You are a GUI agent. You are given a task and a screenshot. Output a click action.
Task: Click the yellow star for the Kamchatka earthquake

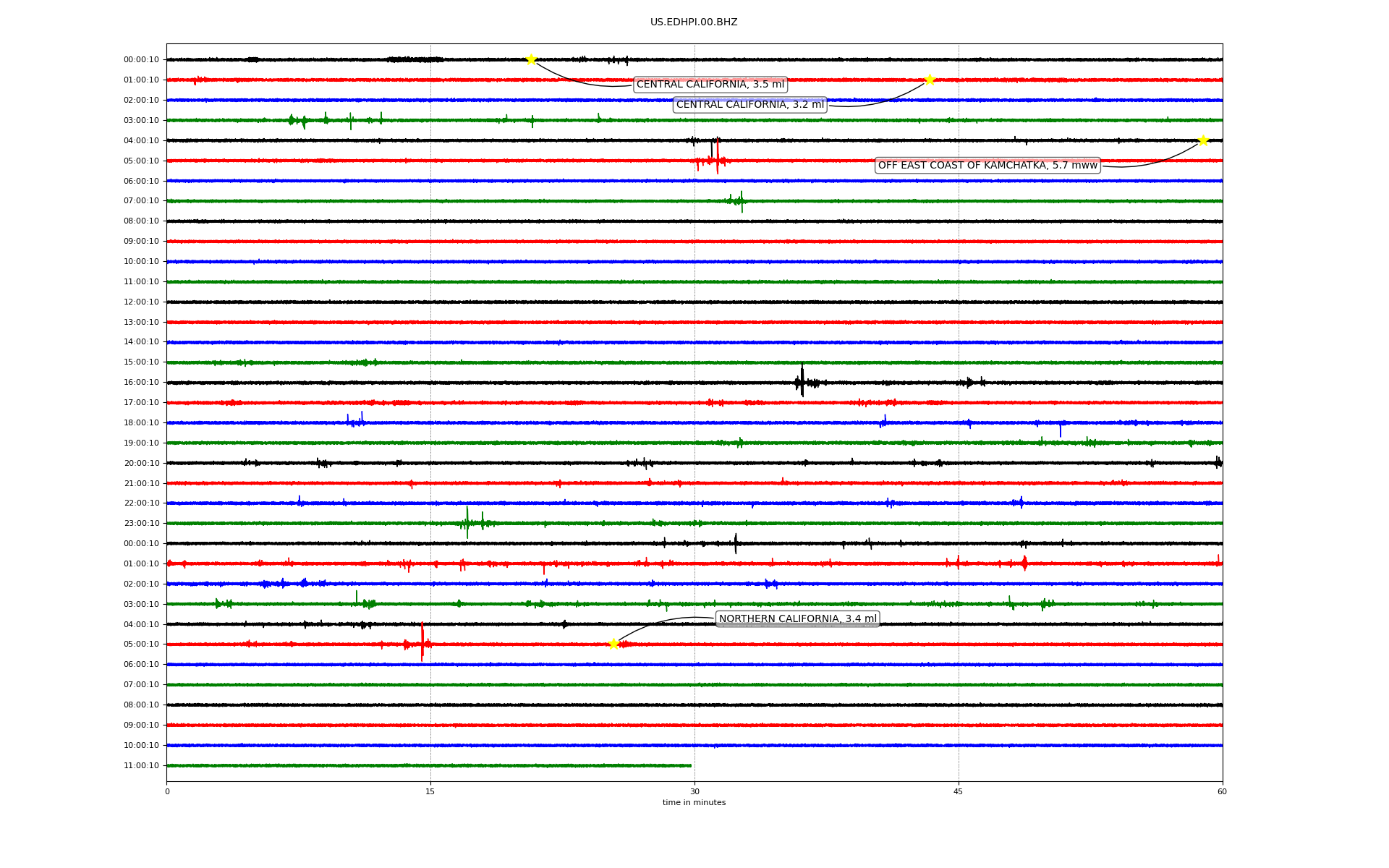(x=1203, y=140)
